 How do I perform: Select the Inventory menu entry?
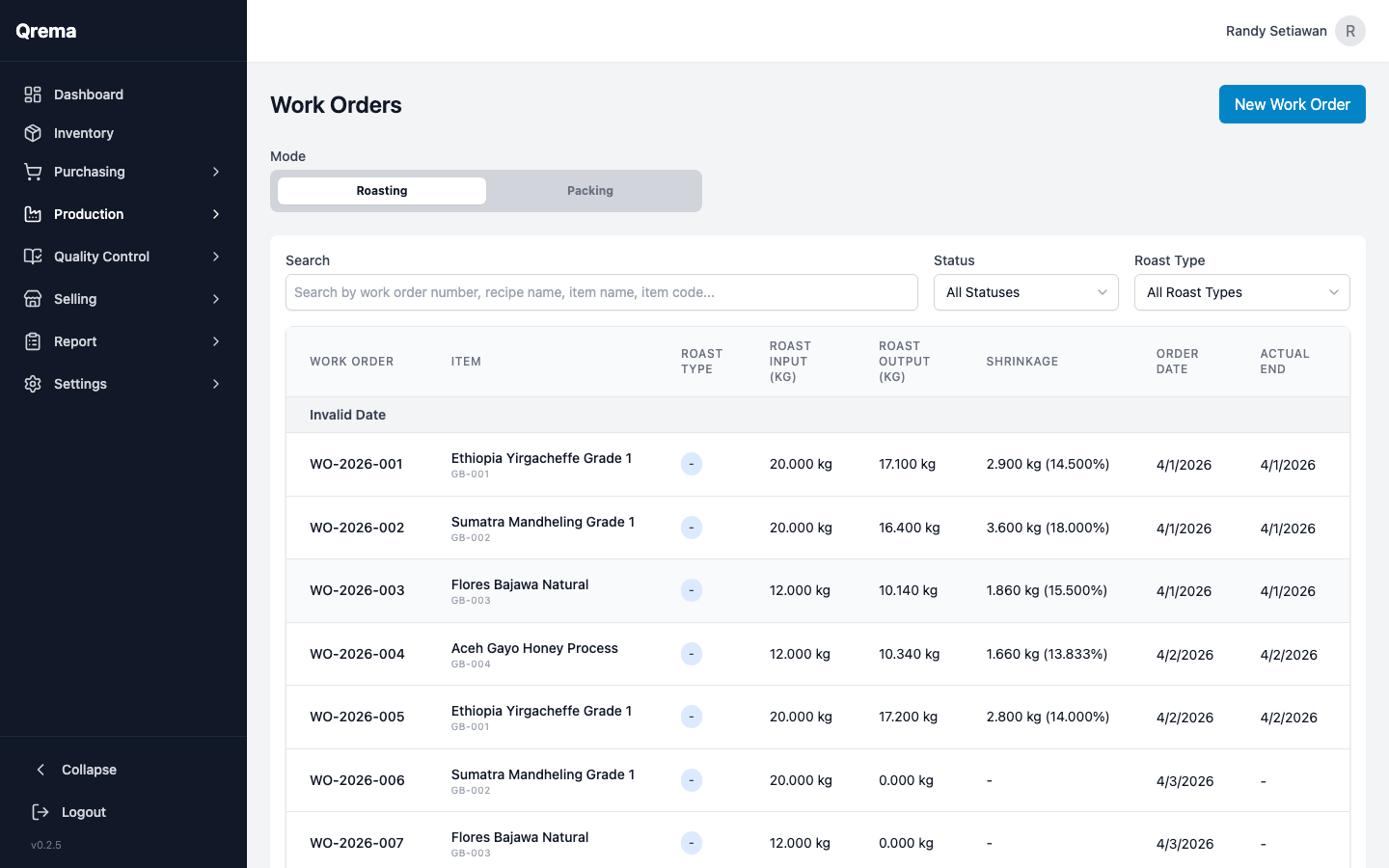(x=83, y=133)
